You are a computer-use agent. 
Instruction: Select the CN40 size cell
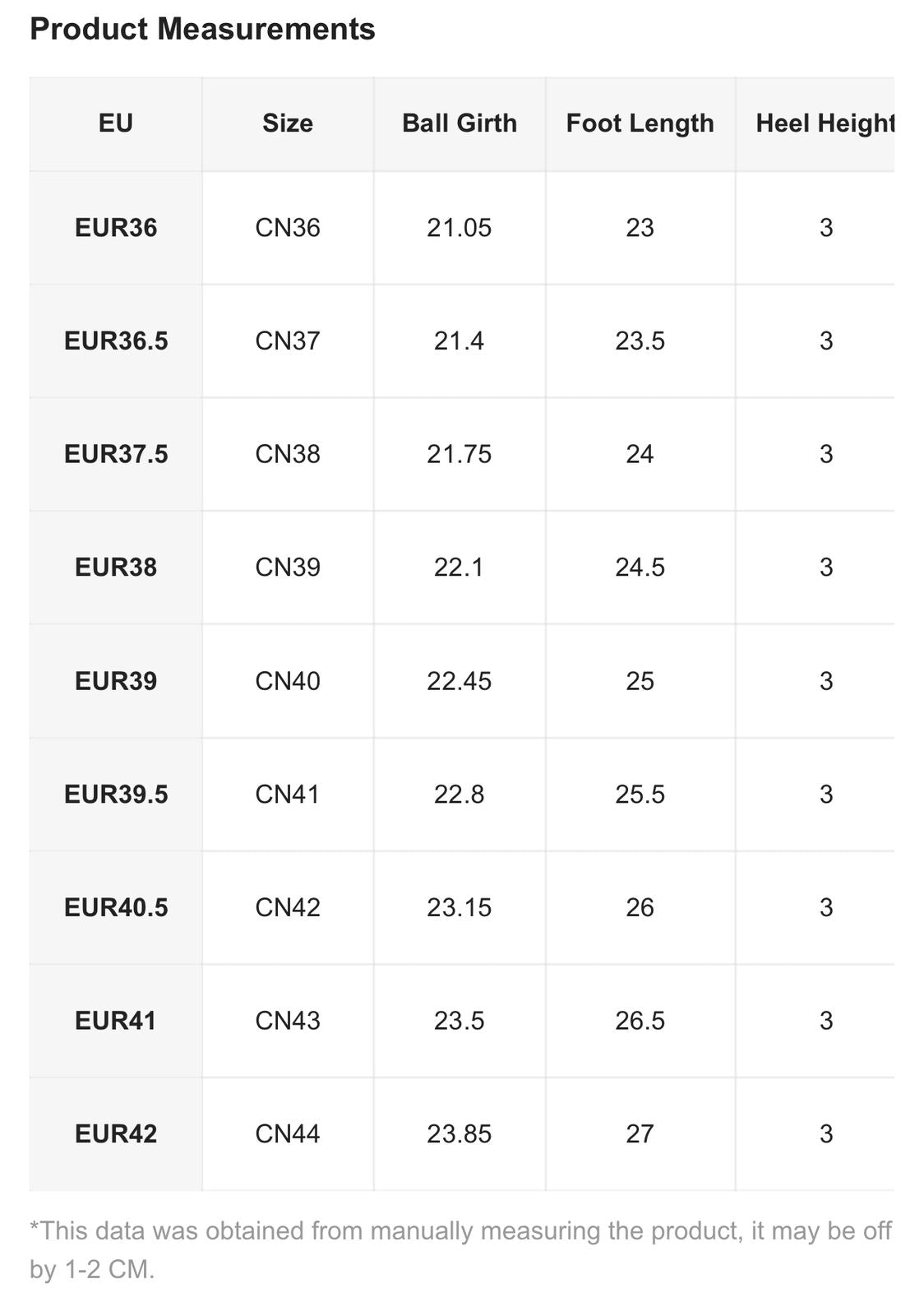pyautogui.click(x=288, y=681)
